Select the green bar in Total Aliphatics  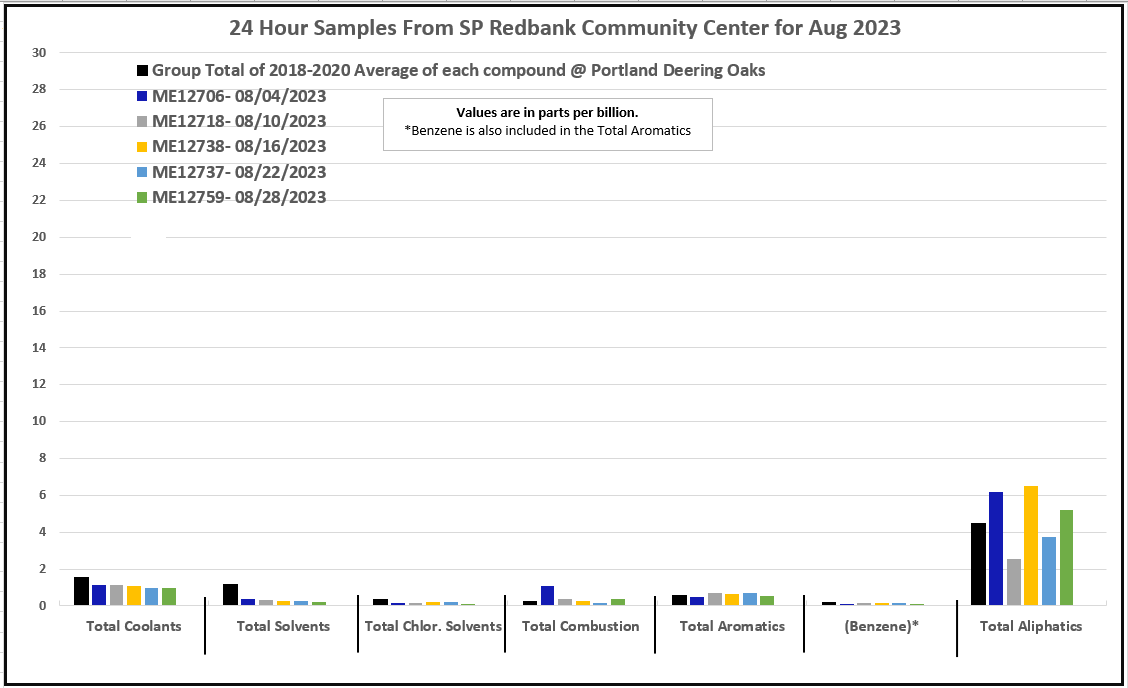[x=1066, y=558]
